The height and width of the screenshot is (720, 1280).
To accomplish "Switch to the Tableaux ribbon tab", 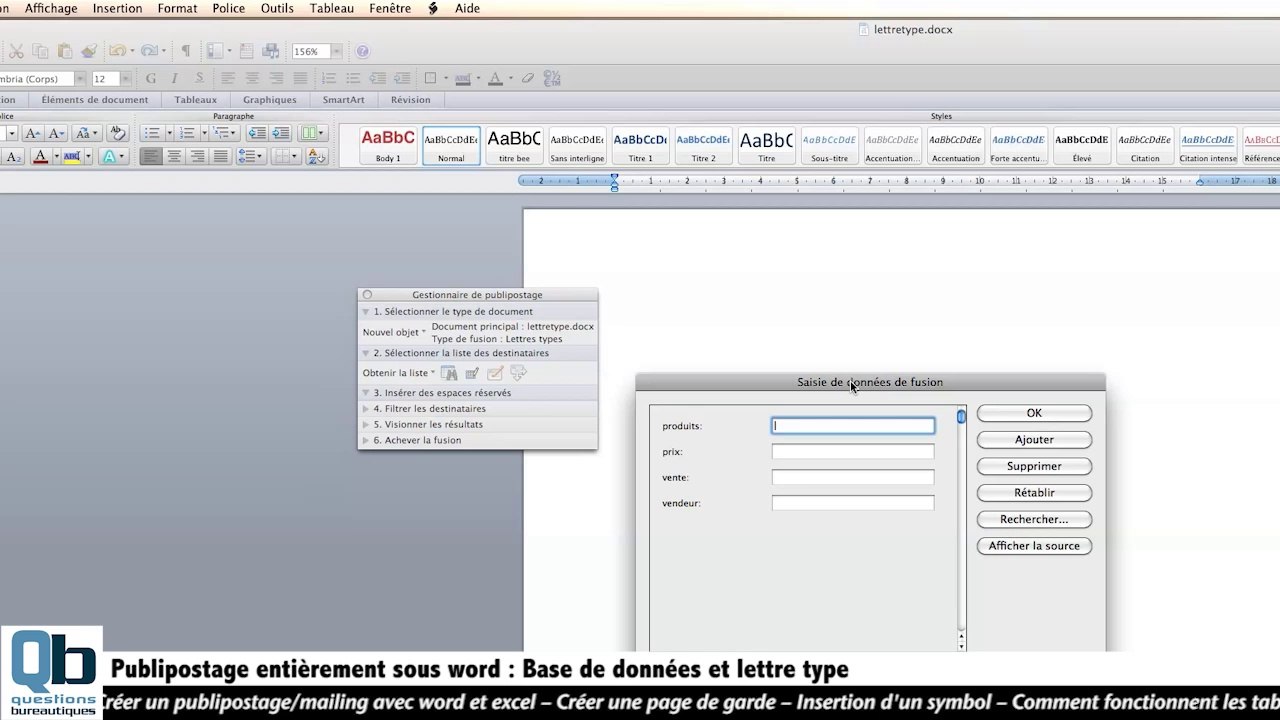I will [196, 100].
